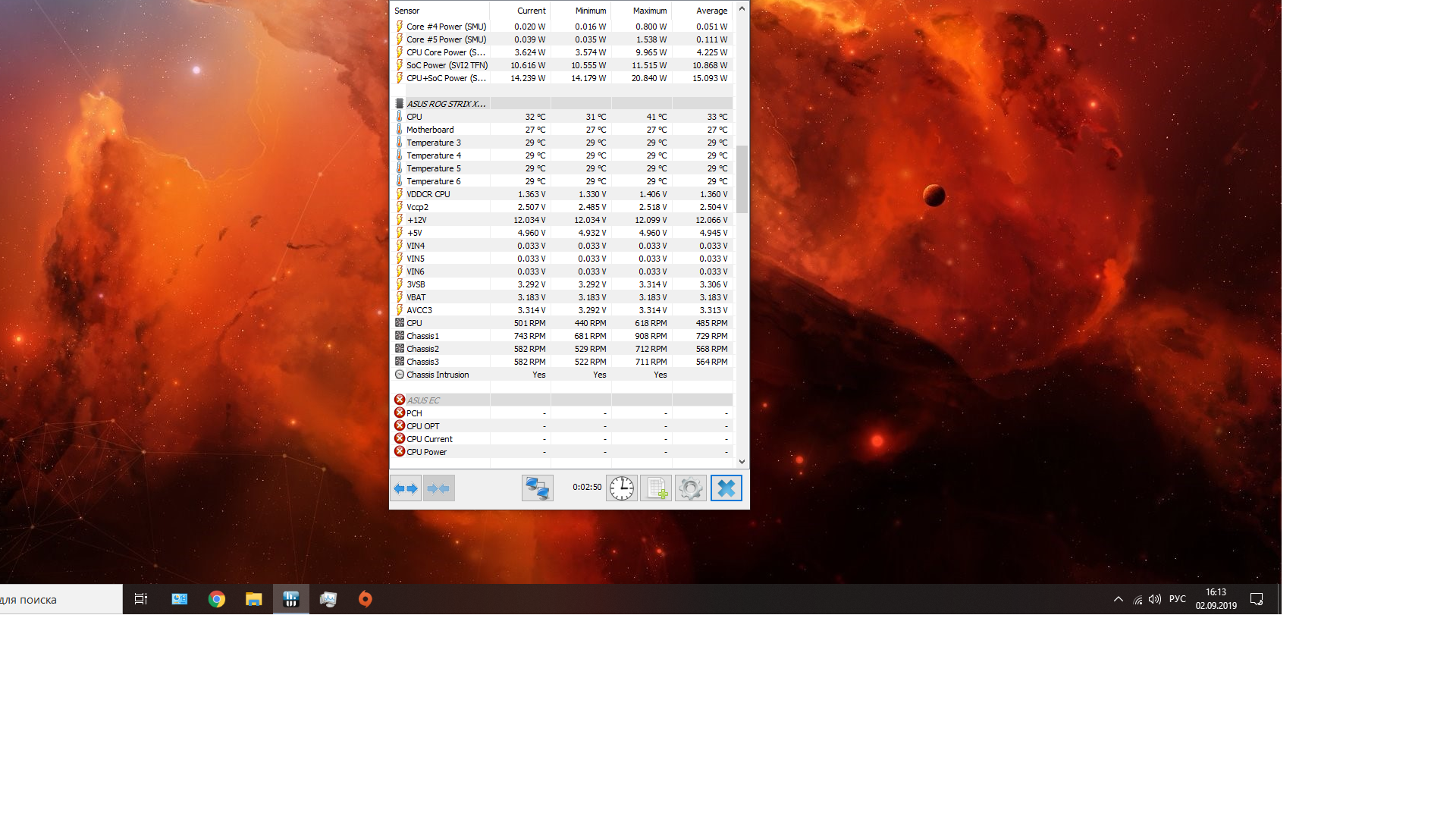Show hidden system tray icons chevron

[x=1118, y=599]
